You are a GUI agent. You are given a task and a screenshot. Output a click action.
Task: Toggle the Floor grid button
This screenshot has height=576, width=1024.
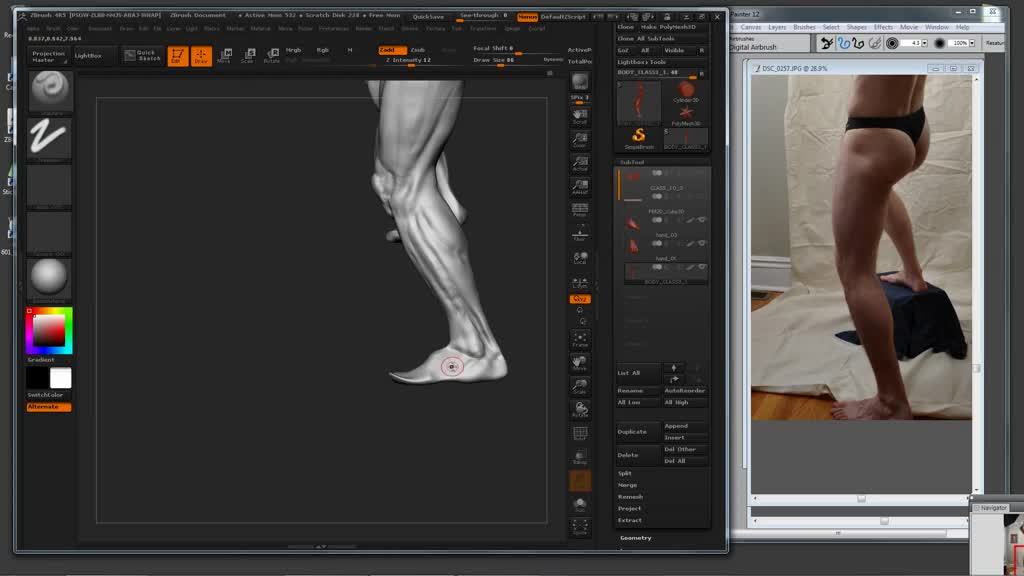click(x=580, y=233)
